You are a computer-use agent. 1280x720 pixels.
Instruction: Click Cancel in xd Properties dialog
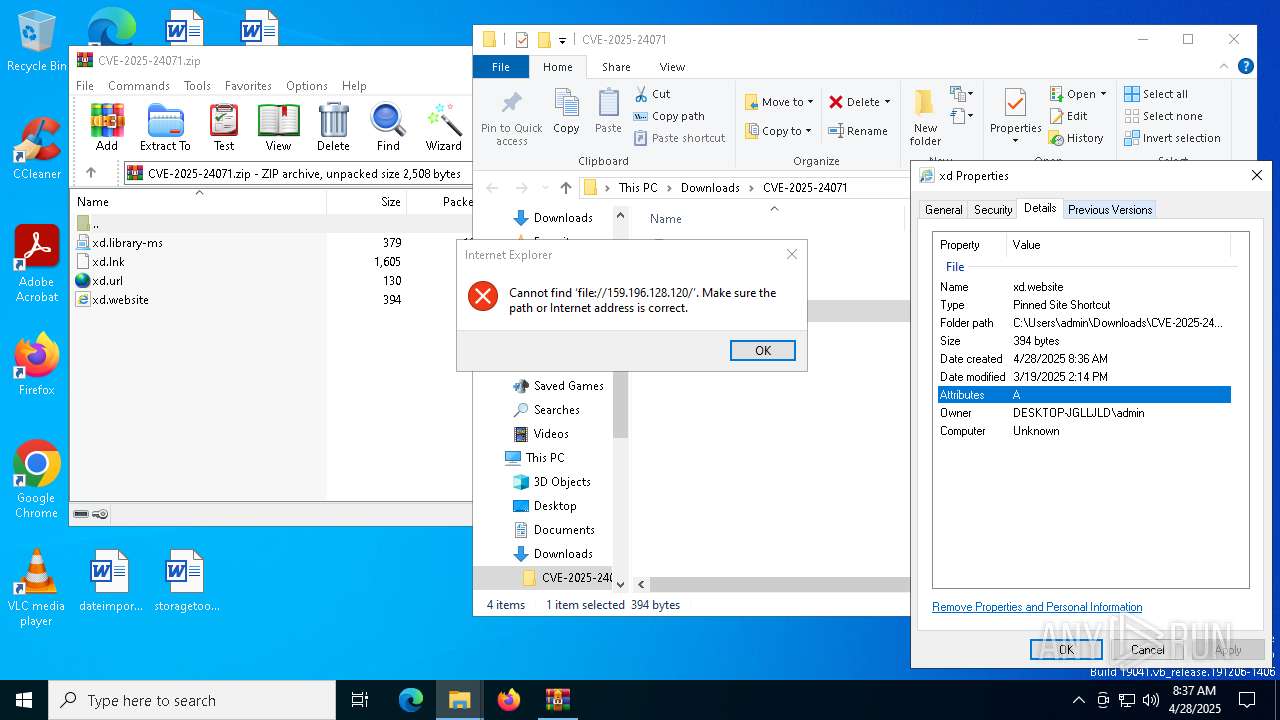tap(1147, 650)
